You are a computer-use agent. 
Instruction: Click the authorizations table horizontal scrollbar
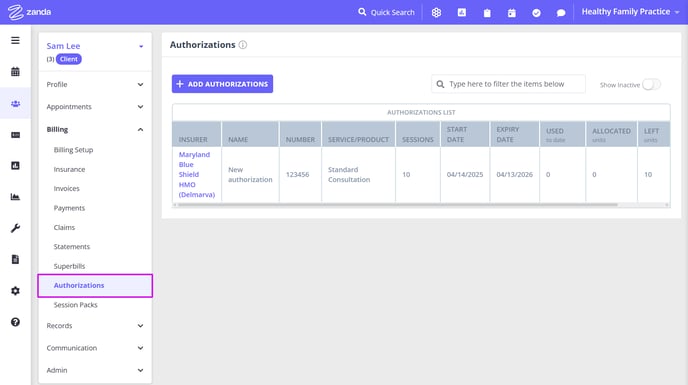398,205
